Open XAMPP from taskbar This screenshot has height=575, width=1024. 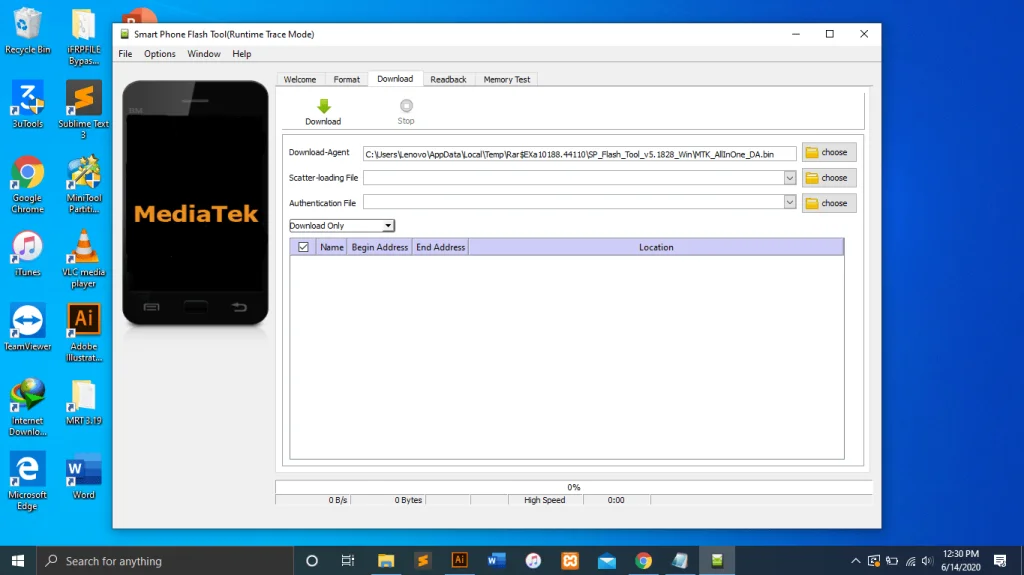coord(570,561)
